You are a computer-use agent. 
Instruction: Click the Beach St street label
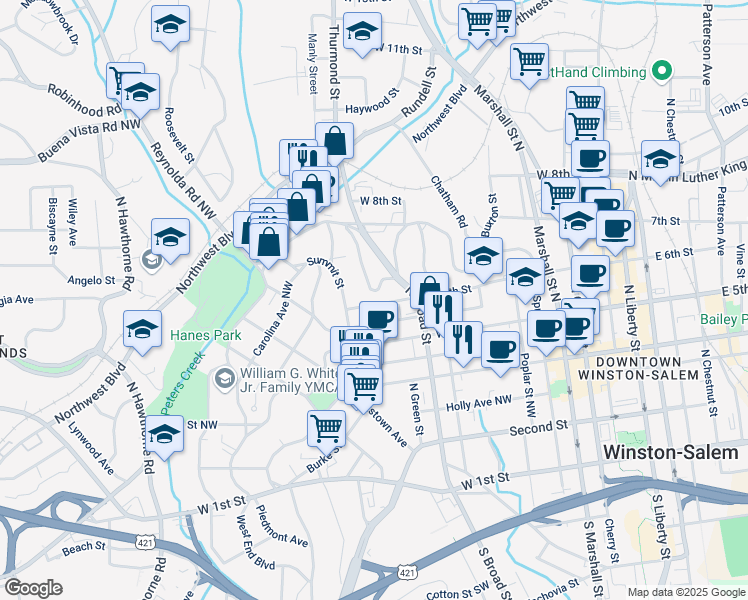(83, 548)
